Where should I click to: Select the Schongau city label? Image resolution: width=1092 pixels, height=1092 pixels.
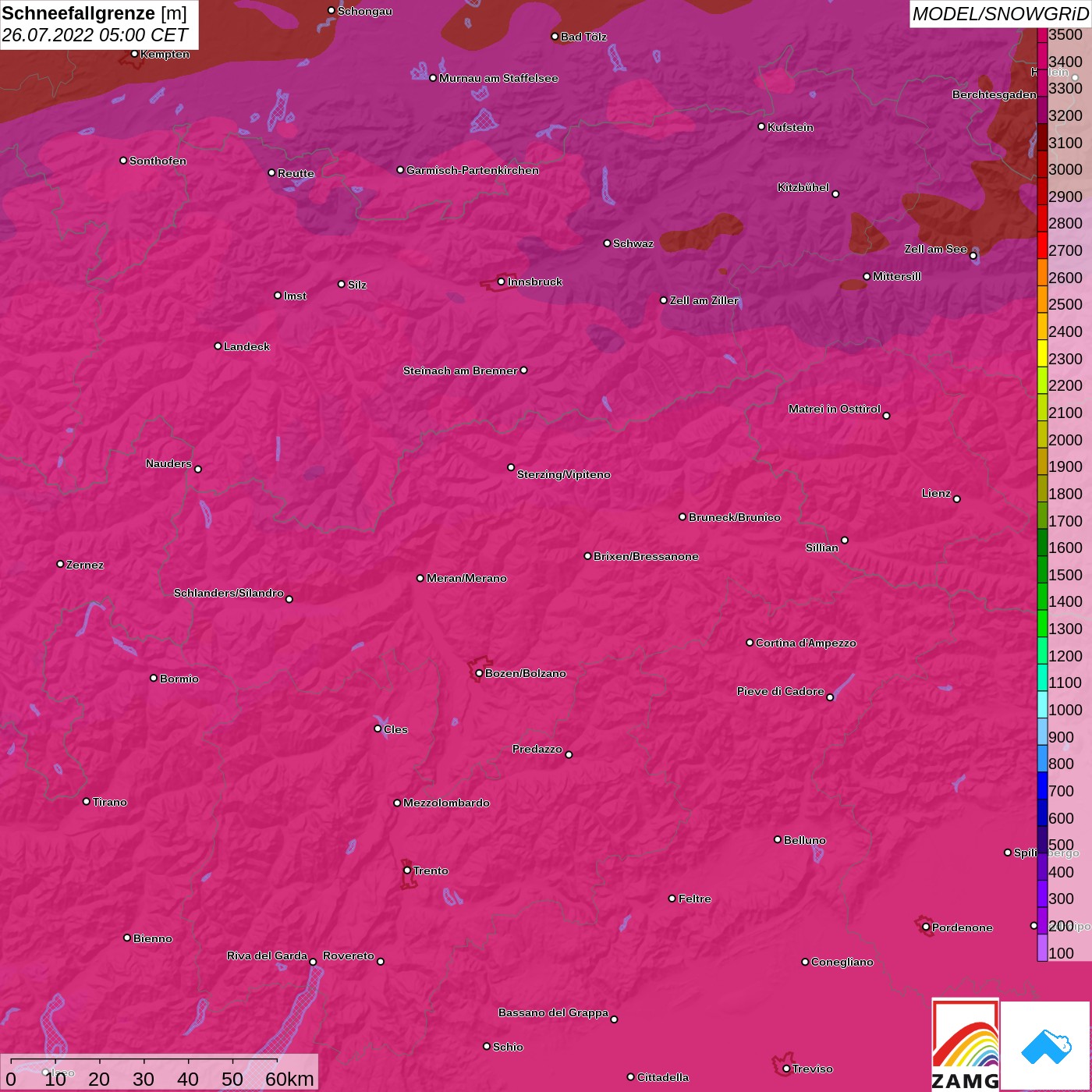click(x=364, y=11)
